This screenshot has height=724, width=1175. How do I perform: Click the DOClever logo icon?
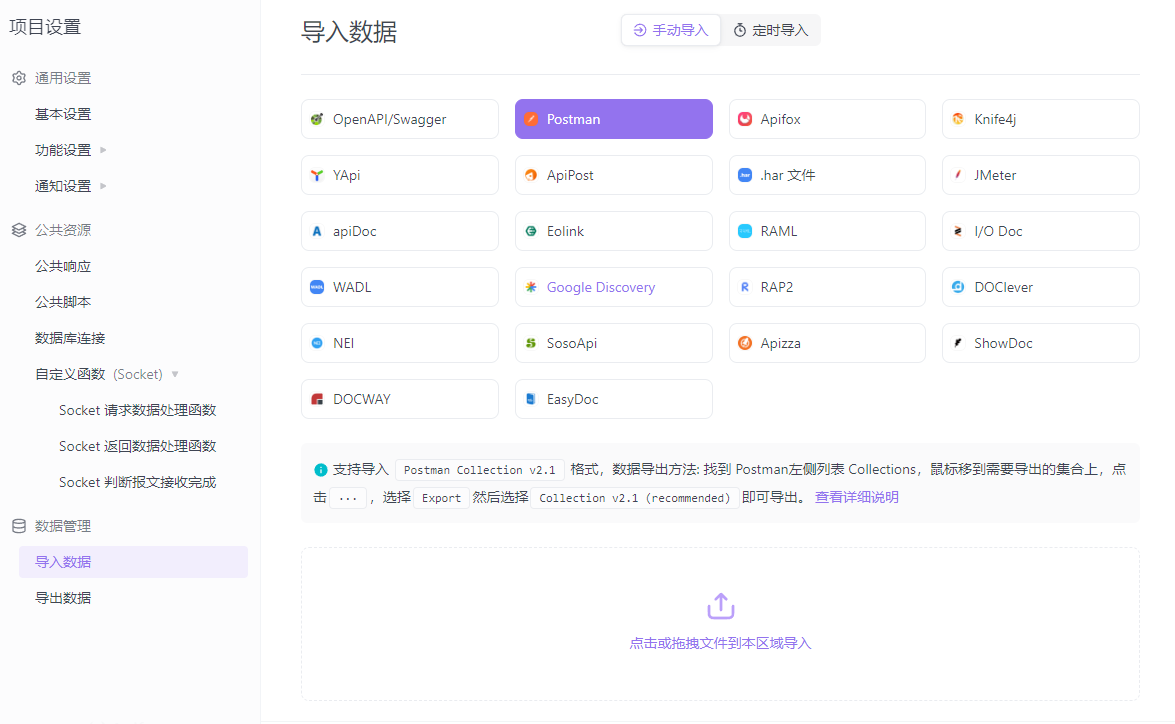pyautogui.click(x=958, y=287)
